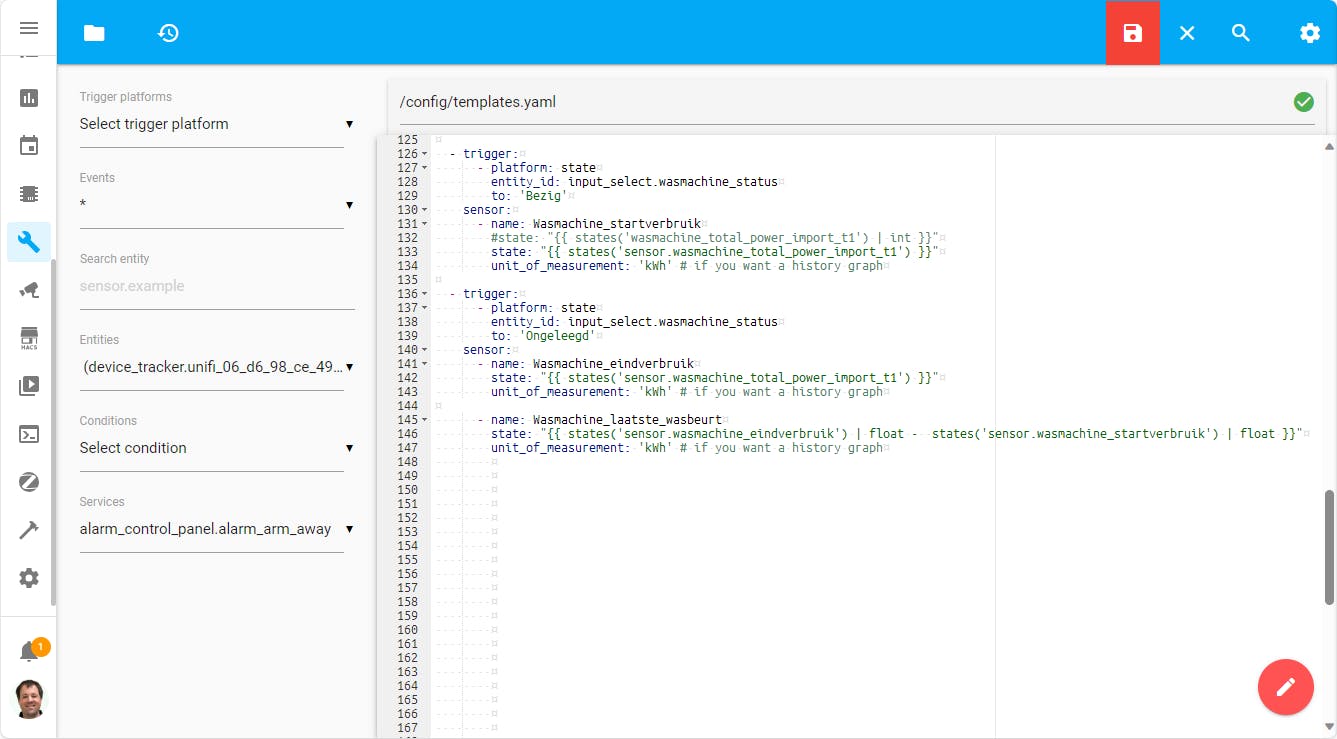Open the Select condition dropdown
The image size is (1337, 739).
click(216, 448)
